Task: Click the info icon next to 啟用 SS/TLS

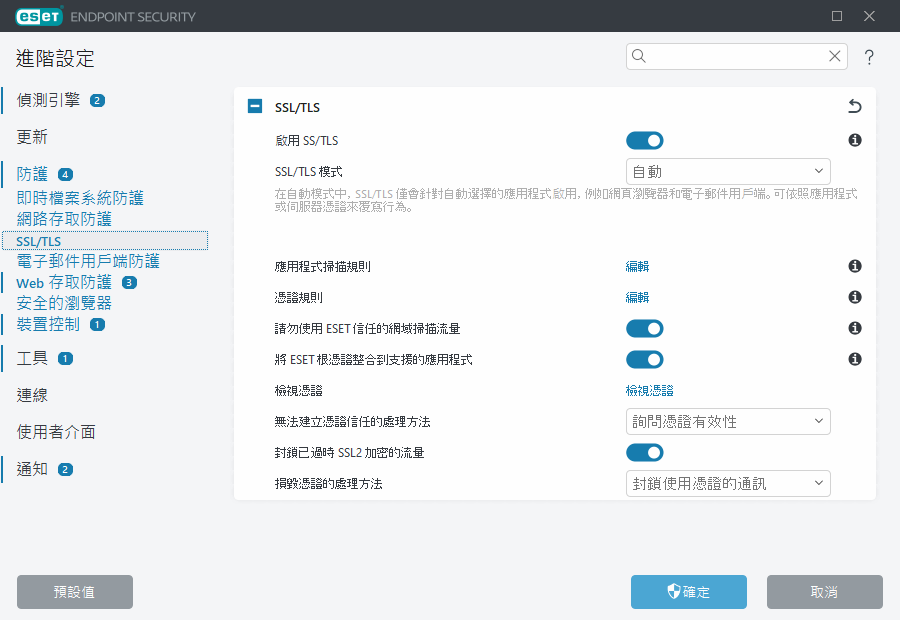Action: click(854, 140)
